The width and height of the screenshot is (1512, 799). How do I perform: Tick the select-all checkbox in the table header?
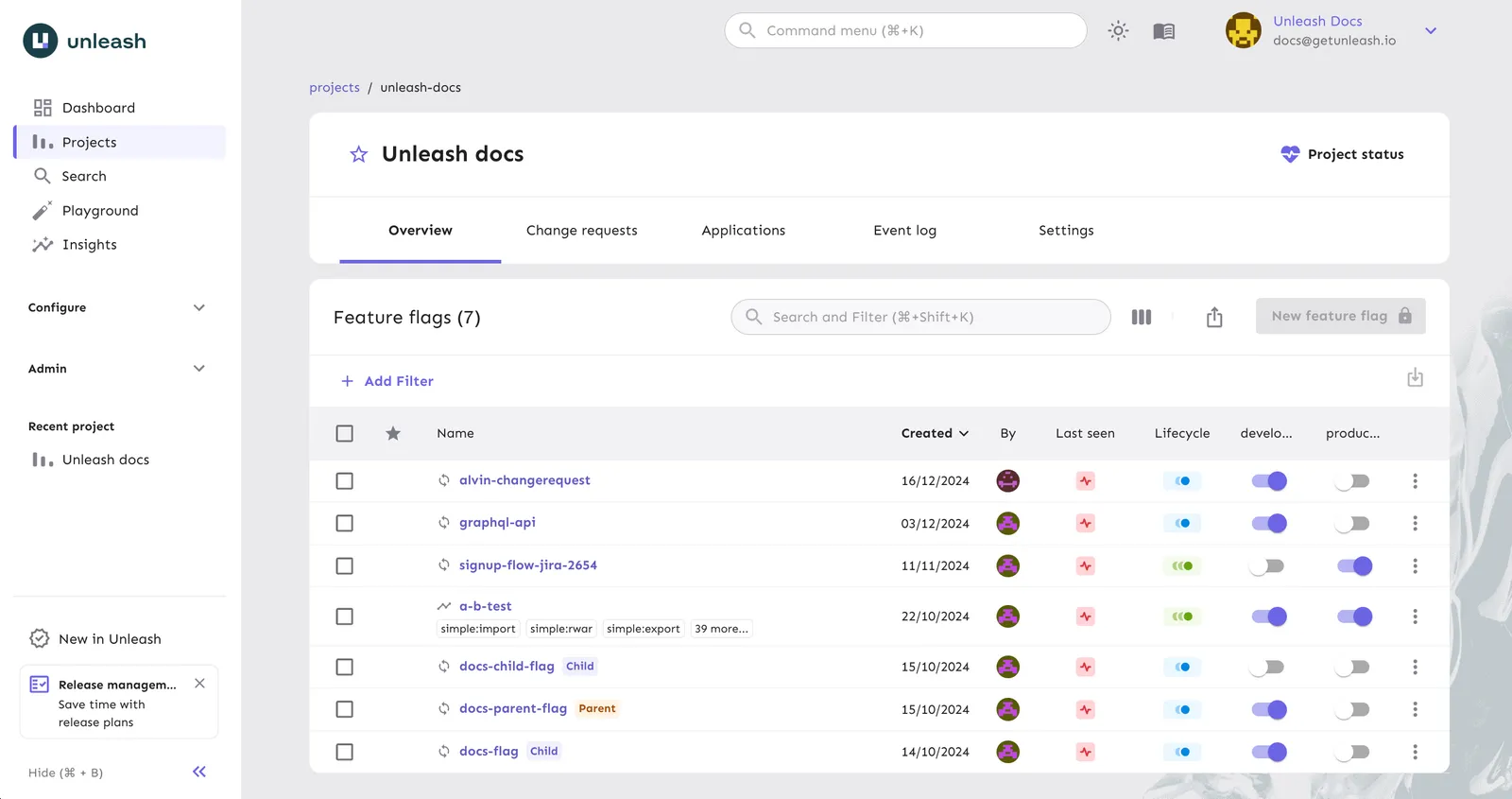[x=345, y=433]
